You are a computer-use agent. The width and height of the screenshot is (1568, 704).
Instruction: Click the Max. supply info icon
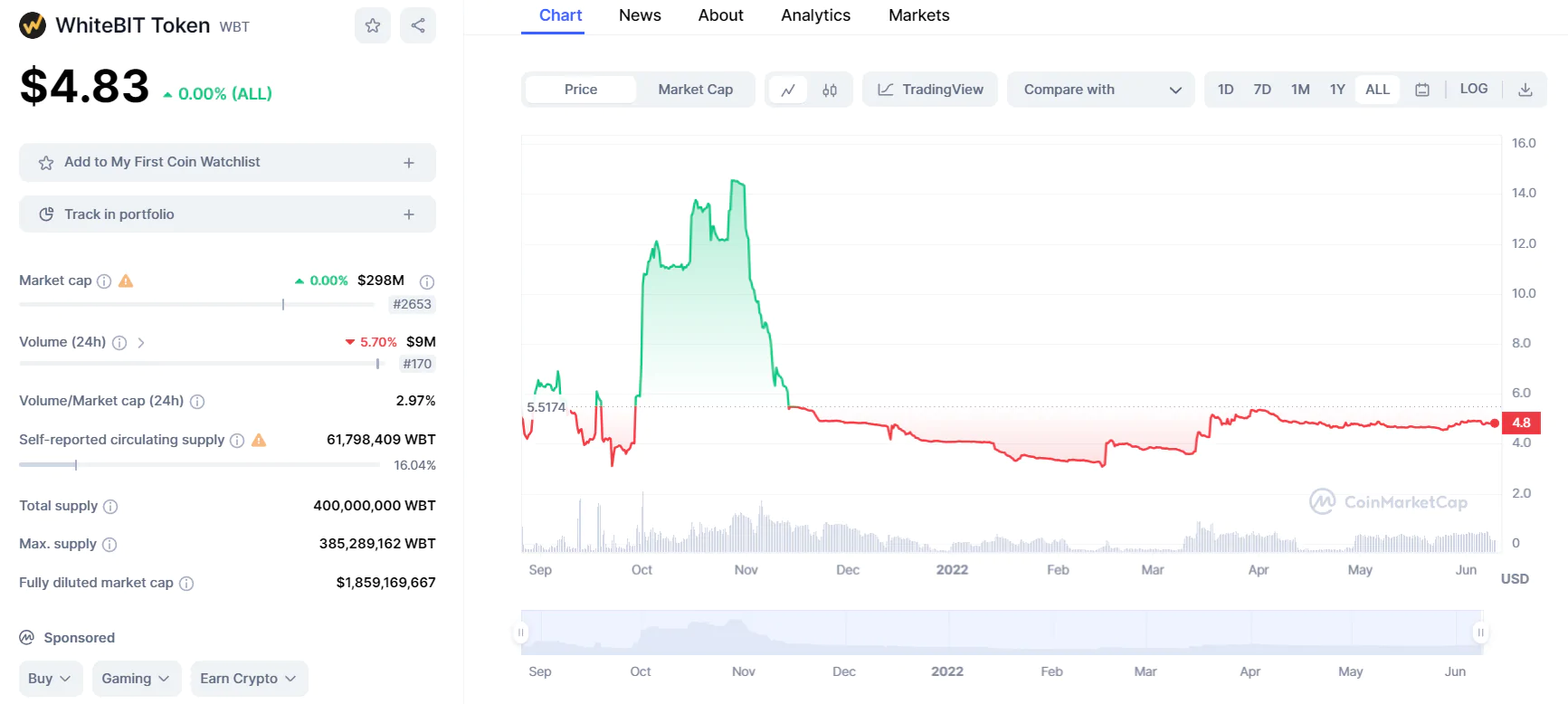point(109,545)
